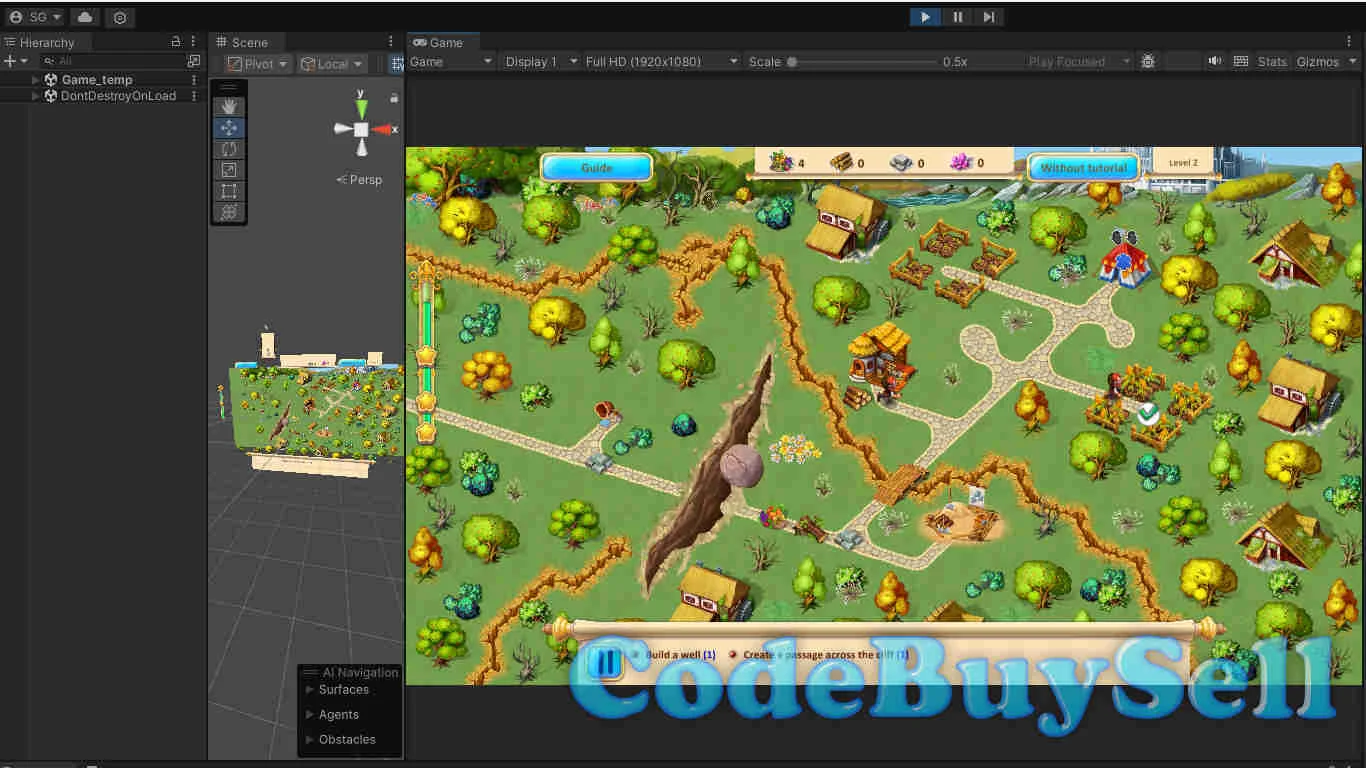Image resolution: width=1366 pixels, height=768 pixels.
Task: Select the Scale tool
Action: tap(229, 169)
